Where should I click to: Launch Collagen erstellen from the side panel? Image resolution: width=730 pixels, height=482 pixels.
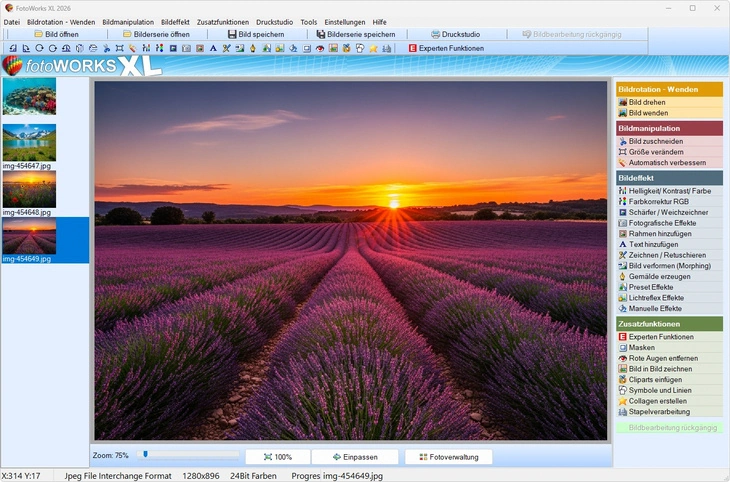[x=657, y=401]
